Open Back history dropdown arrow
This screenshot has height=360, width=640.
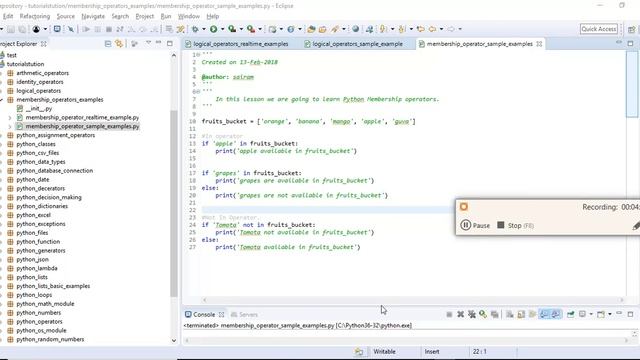(x=441, y=29)
